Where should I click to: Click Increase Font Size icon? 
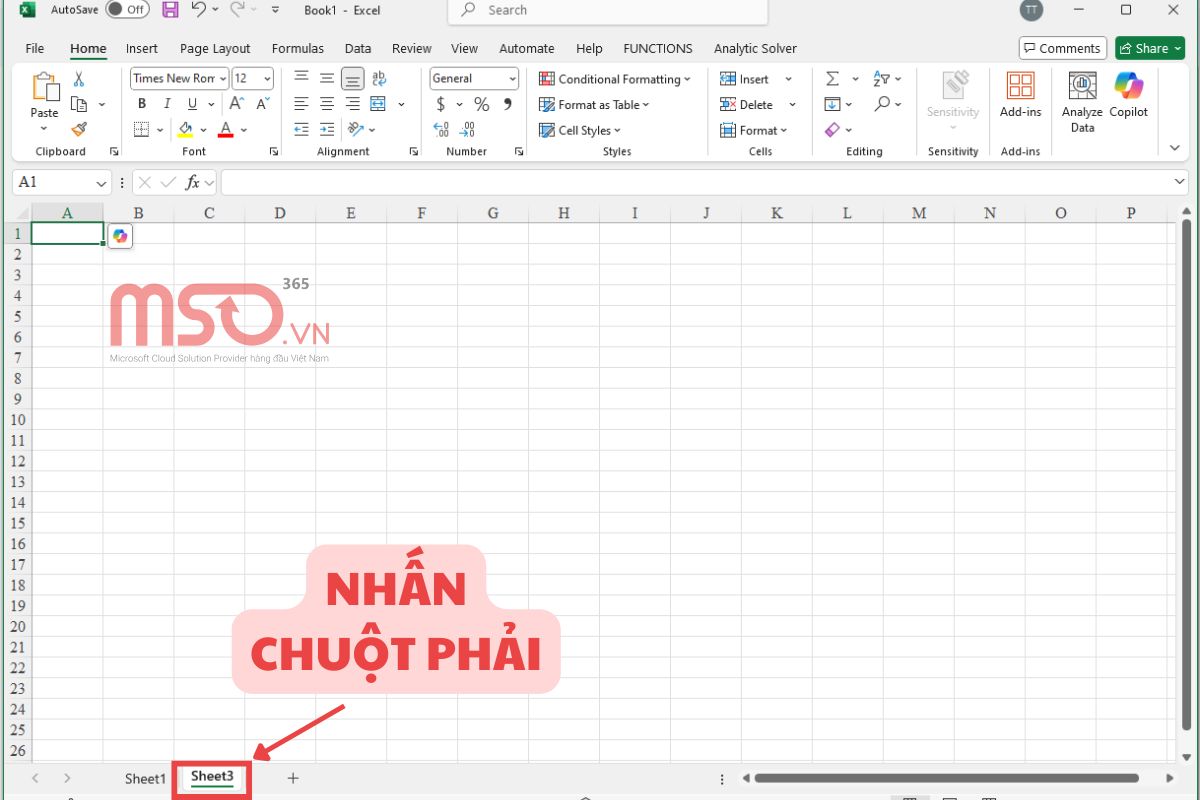pos(237,104)
